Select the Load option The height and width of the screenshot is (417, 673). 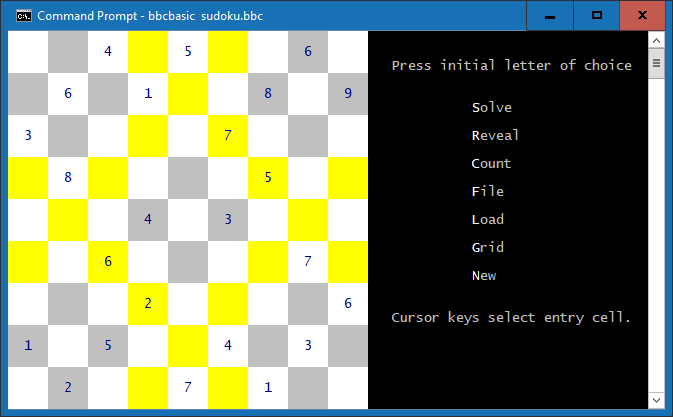tap(487, 219)
